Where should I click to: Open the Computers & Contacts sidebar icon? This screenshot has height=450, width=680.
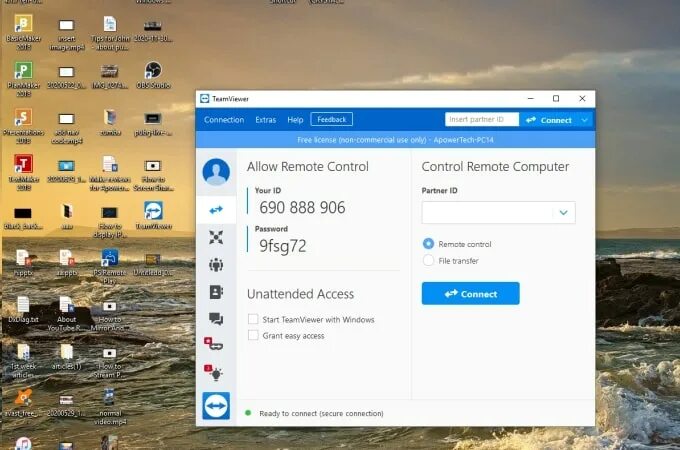point(216,292)
